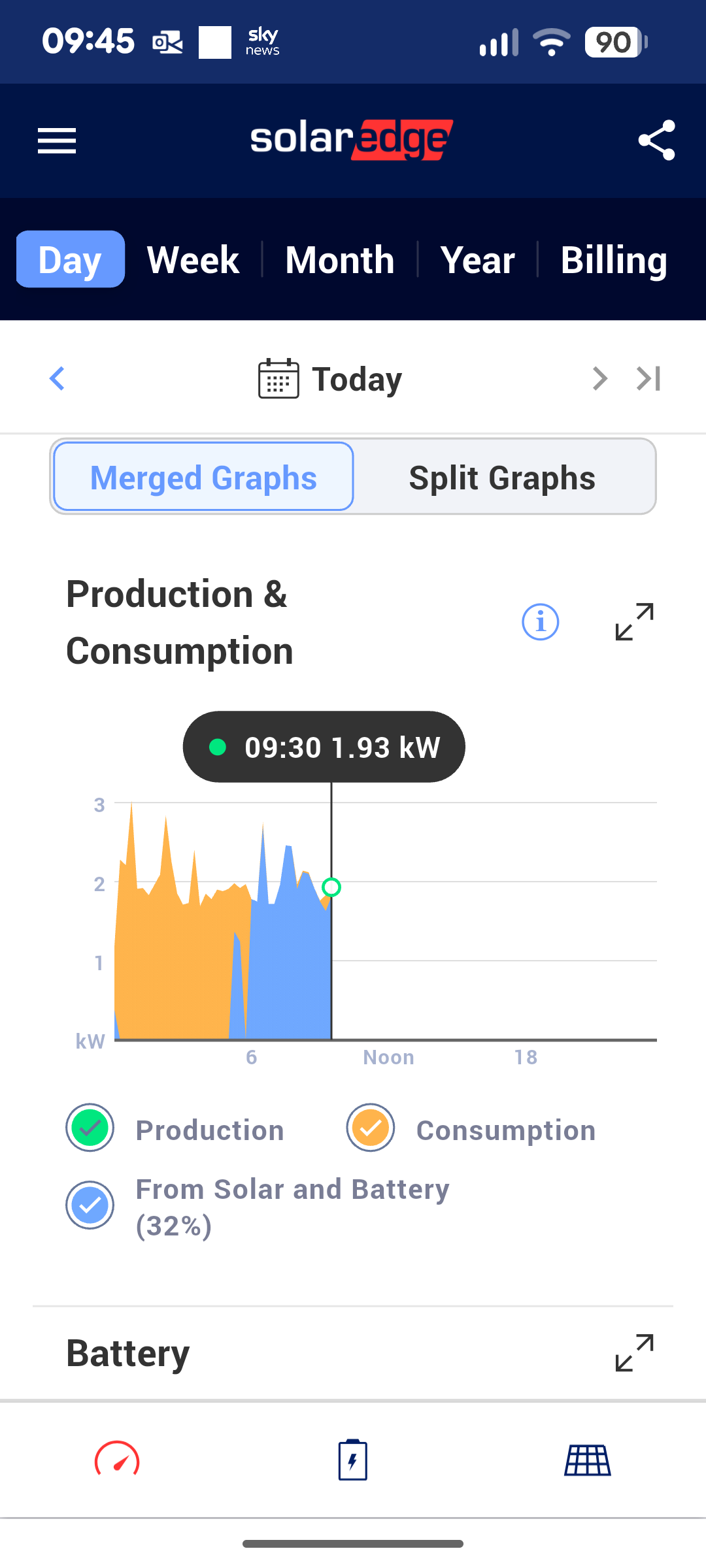This screenshot has width=706, height=1568.
Task: Toggle the Consumption checkbox
Action: point(371,1128)
